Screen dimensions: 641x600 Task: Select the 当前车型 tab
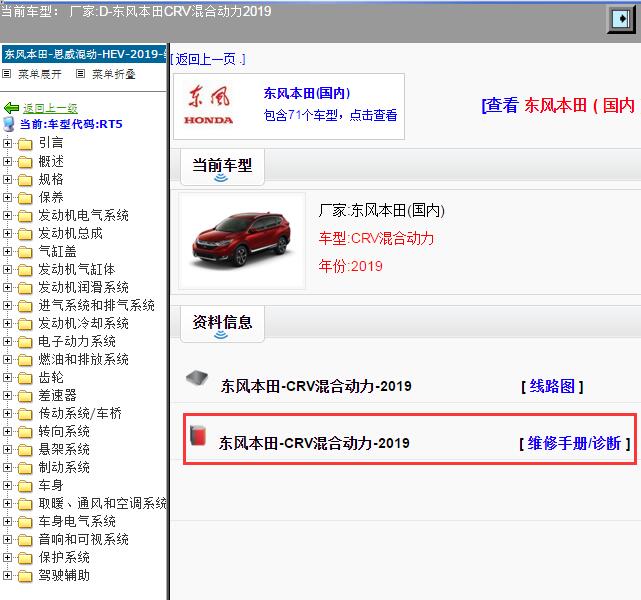(x=222, y=167)
